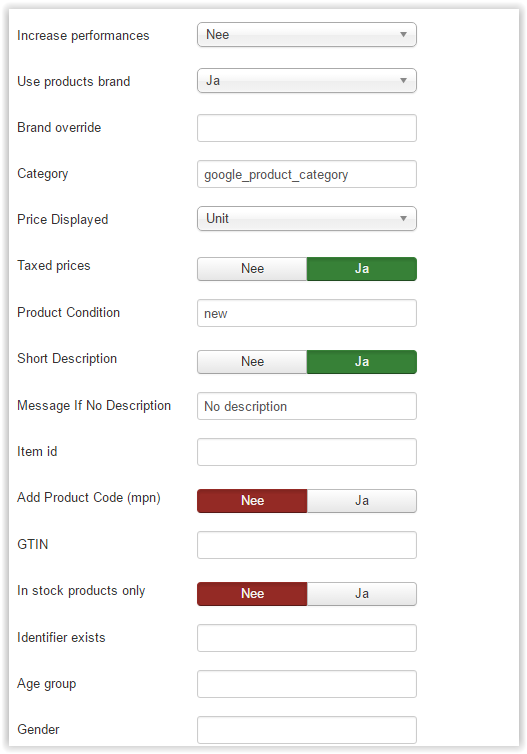Viewport: 527px width, 754px height.
Task: Click into the GTIN text field
Action: coord(307,545)
